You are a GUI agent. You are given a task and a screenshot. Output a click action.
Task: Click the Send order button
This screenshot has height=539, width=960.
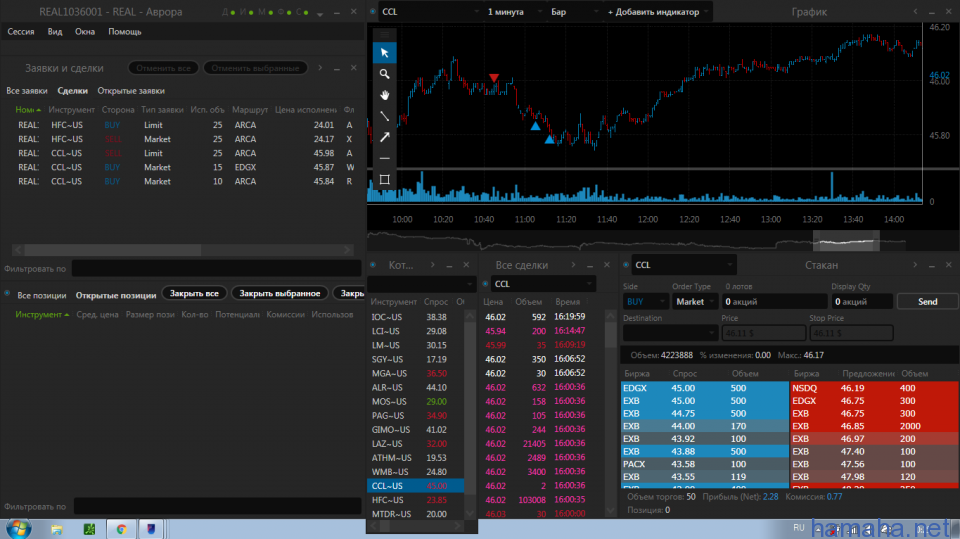(927, 301)
